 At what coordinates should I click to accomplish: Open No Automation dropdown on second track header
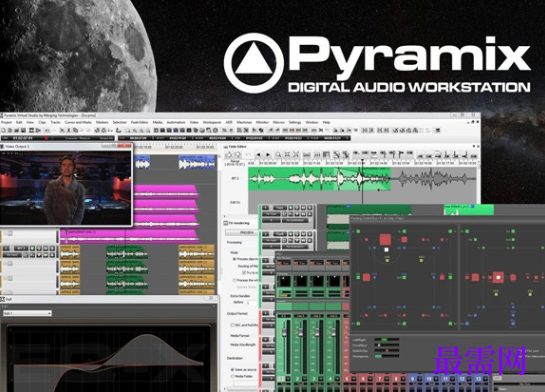pos(296,246)
